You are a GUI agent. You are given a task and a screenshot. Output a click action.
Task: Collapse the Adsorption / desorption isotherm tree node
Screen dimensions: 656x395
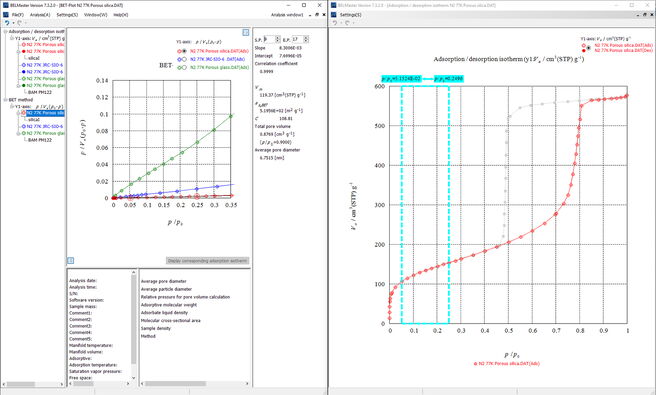coord(5,31)
